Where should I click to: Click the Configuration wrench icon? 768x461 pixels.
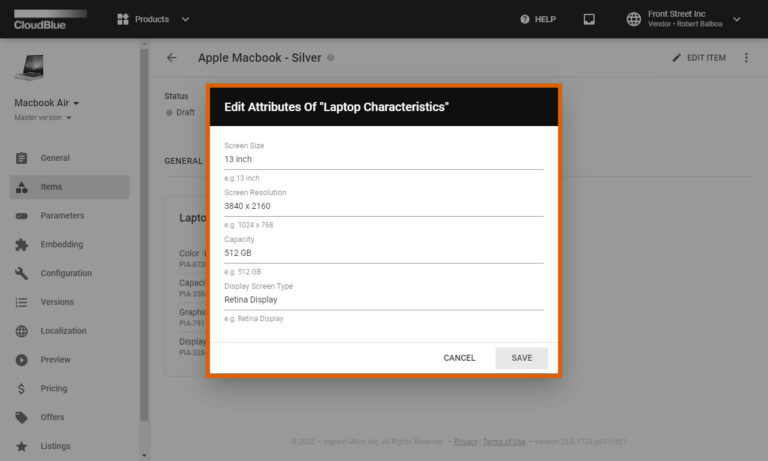[x=22, y=273]
